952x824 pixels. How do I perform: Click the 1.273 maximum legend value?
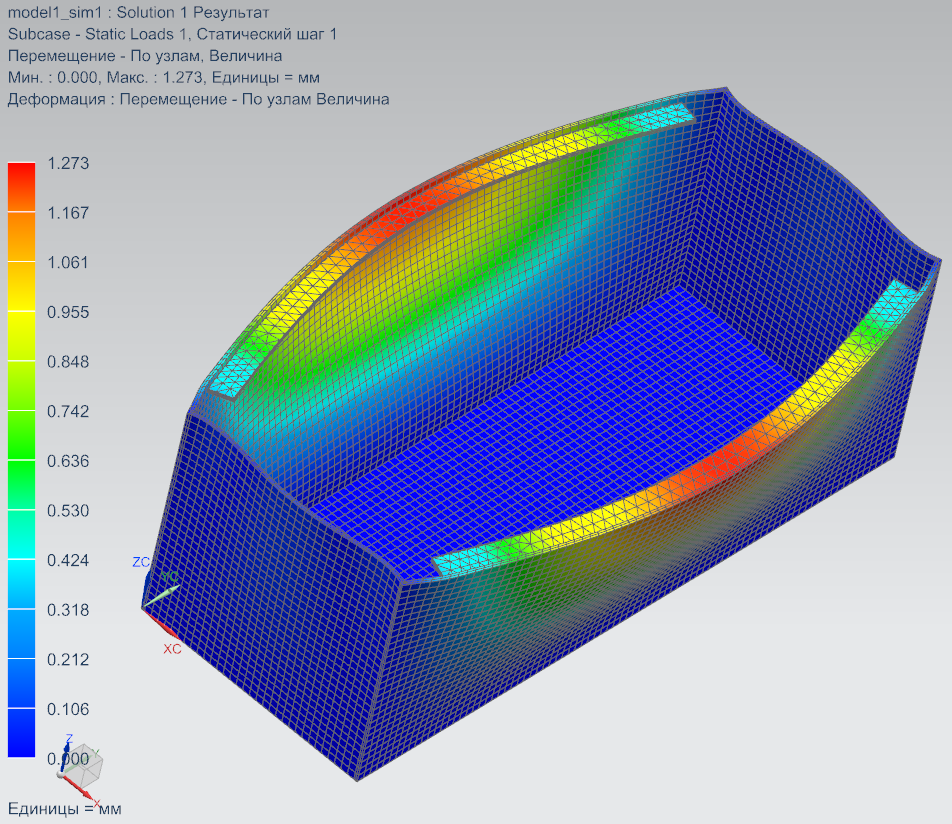(x=69, y=163)
